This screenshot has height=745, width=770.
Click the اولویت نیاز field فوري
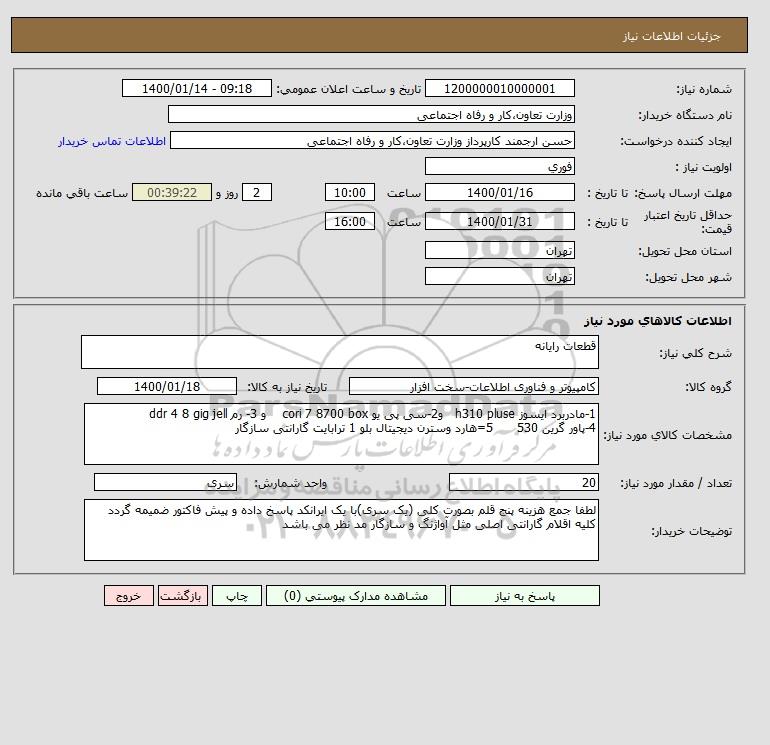click(499, 166)
